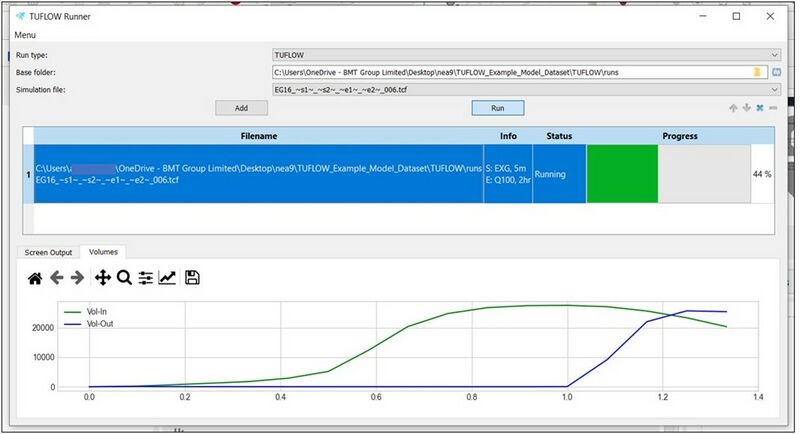Expand the Simulation file dropdown

(x=774, y=89)
